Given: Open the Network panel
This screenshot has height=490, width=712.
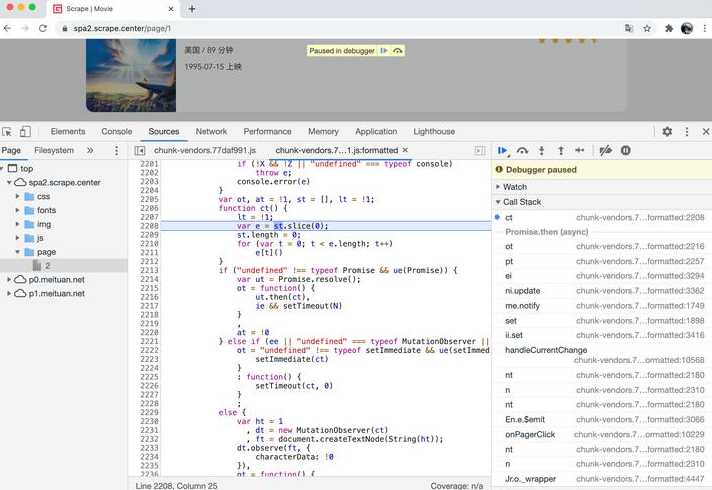Looking at the screenshot, I should 211,131.
